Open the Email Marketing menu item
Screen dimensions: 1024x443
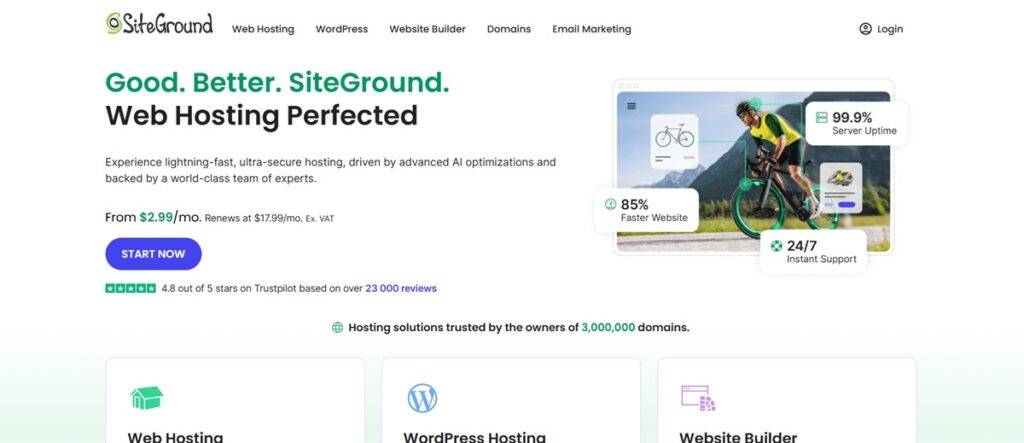pyautogui.click(x=592, y=29)
